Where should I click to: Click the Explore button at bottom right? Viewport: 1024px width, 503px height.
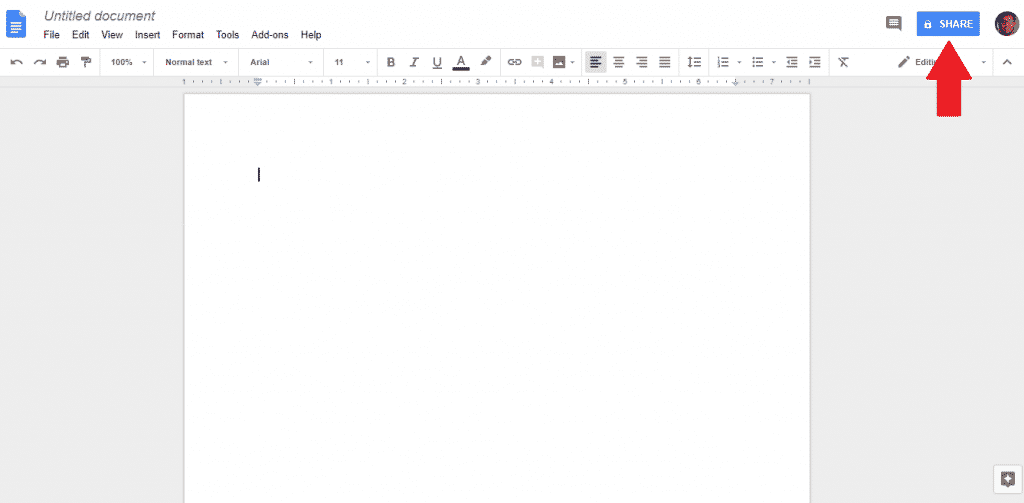[x=1007, y=479]
